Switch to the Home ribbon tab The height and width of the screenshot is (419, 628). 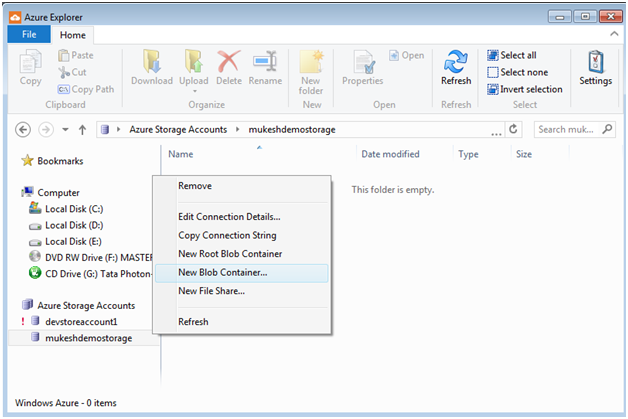[72, 35]
